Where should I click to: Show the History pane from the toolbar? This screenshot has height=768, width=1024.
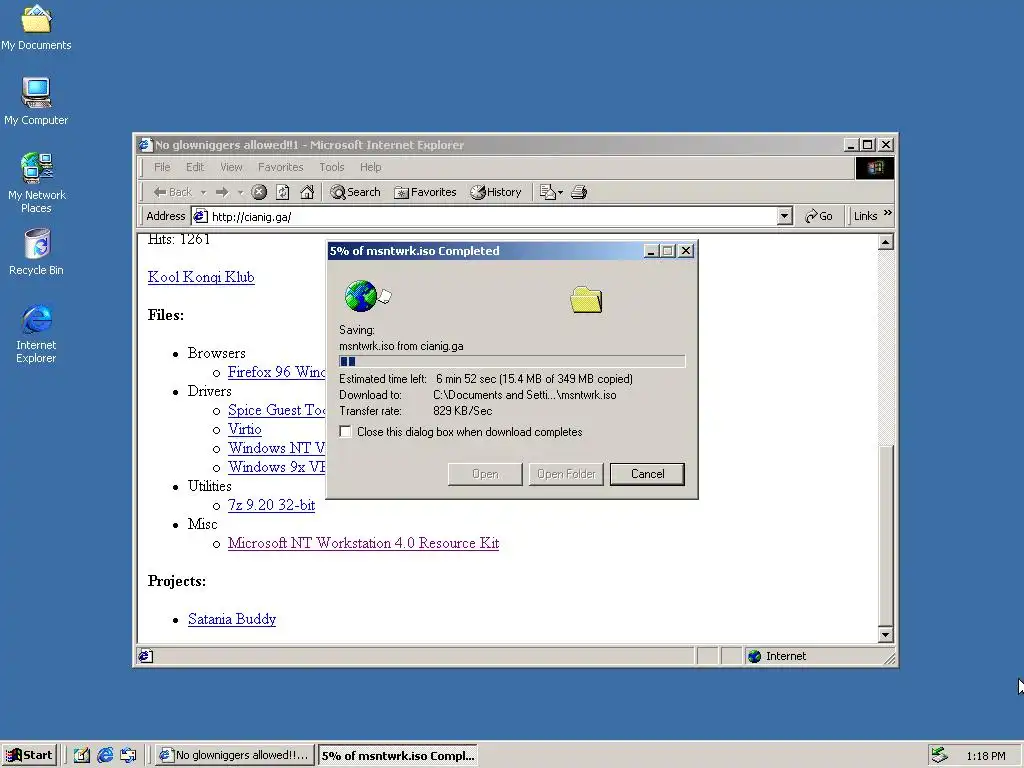pyautogui.click(x=496, y=192)
